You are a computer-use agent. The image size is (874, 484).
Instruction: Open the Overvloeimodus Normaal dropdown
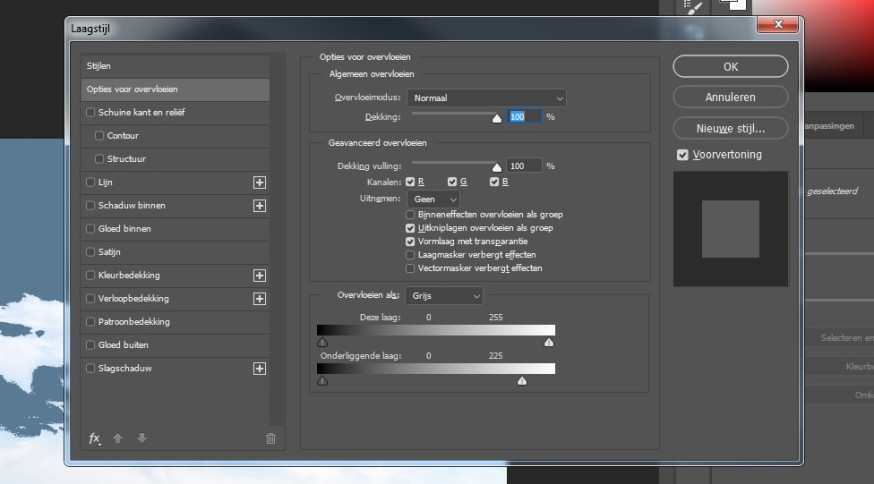tap(487, 98)
